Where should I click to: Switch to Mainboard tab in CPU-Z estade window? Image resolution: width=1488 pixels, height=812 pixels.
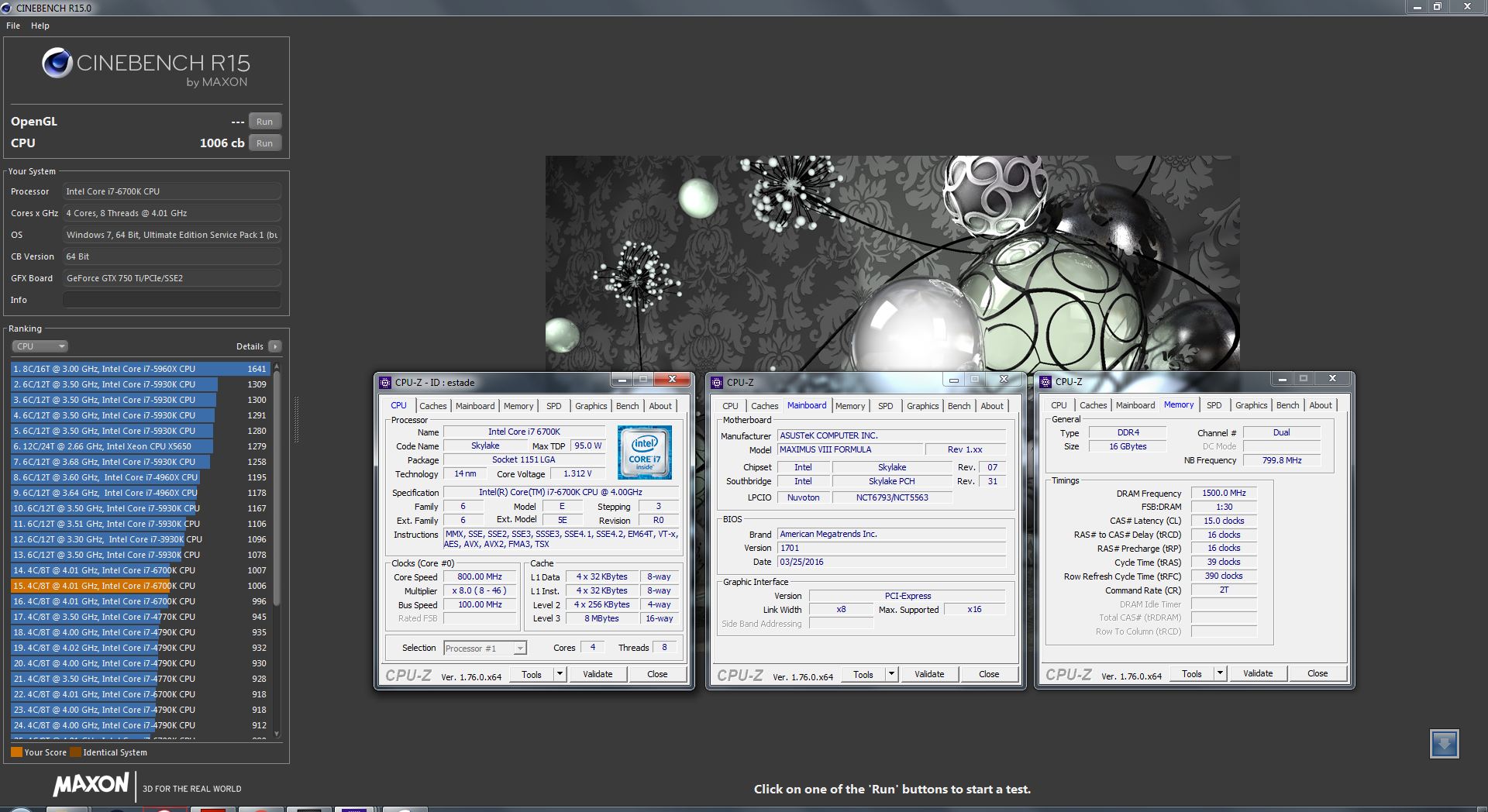(x=475, y=406)
